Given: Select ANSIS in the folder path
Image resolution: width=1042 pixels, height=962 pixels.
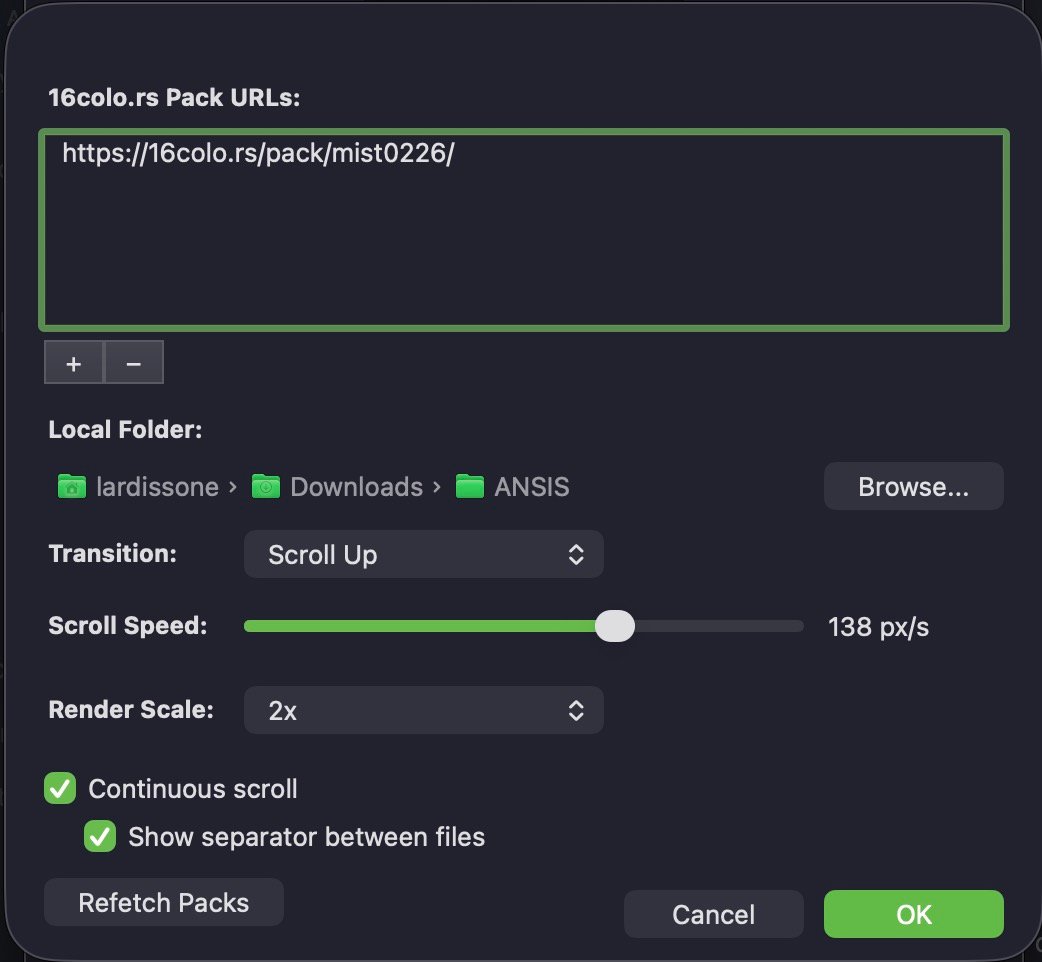Looking at the screenshot, I should (530, 486).
